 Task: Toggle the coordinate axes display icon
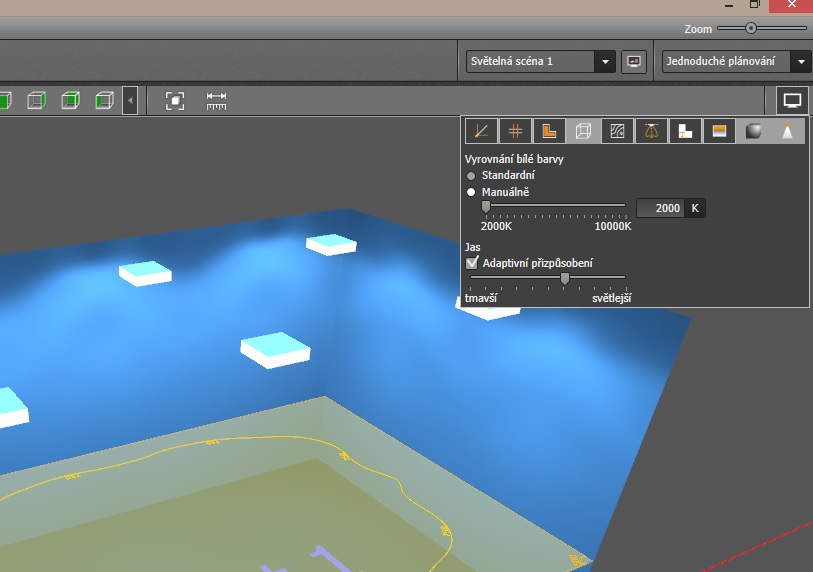click(x=482, y=131)
